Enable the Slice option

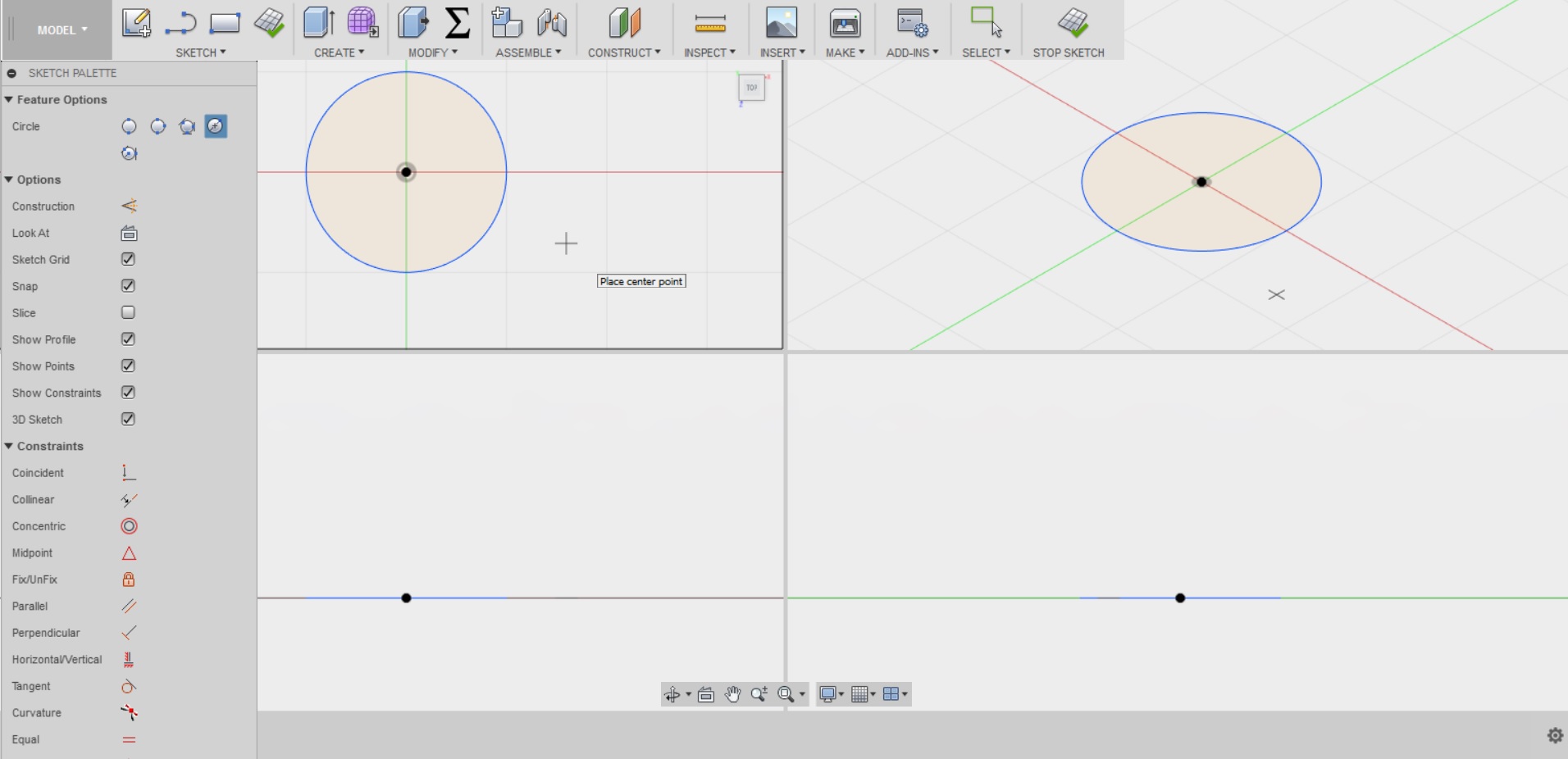(127, 312)
